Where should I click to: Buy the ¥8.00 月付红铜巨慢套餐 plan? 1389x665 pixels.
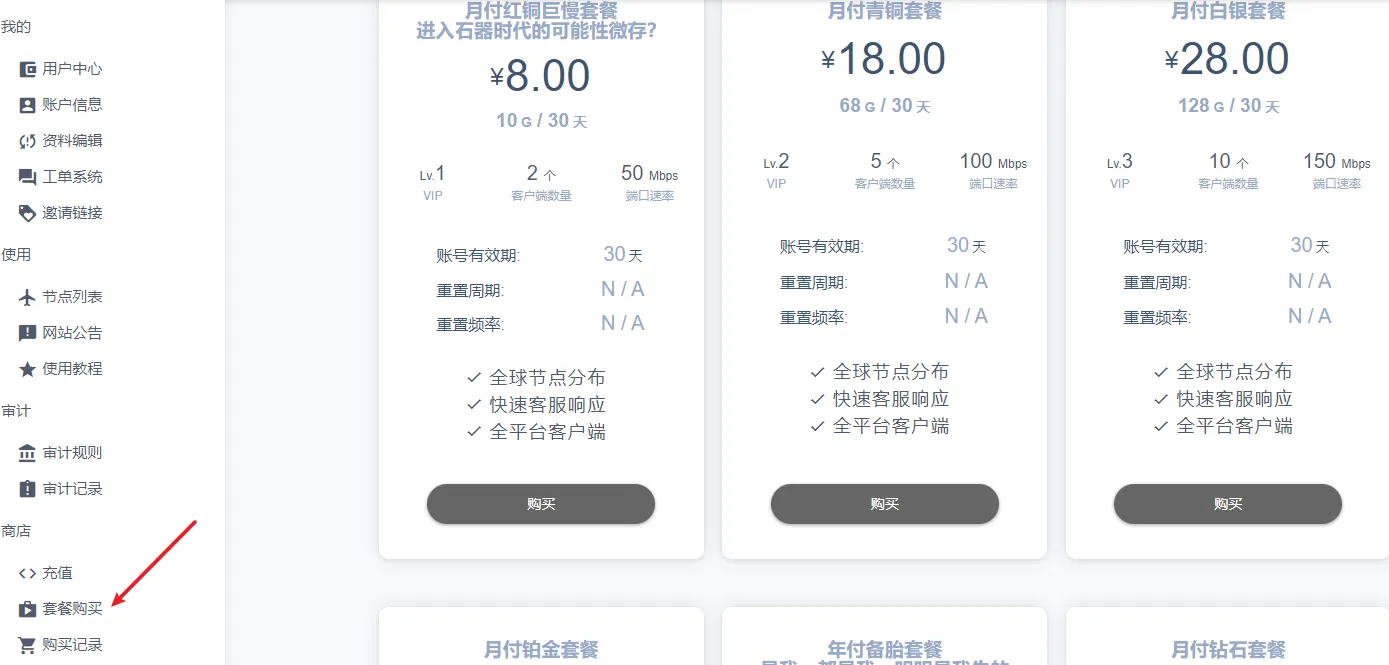pos(541,504)
